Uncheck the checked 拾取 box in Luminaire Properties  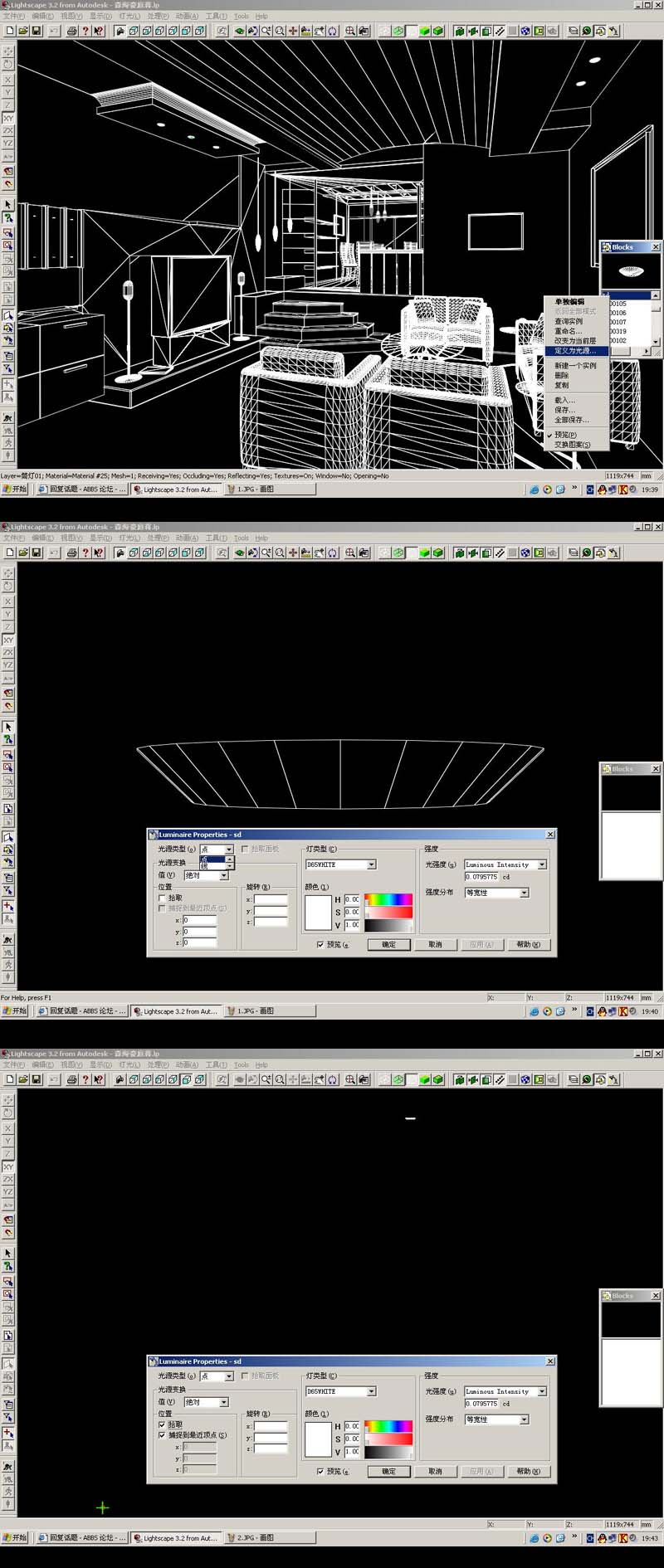point(162,1424)
